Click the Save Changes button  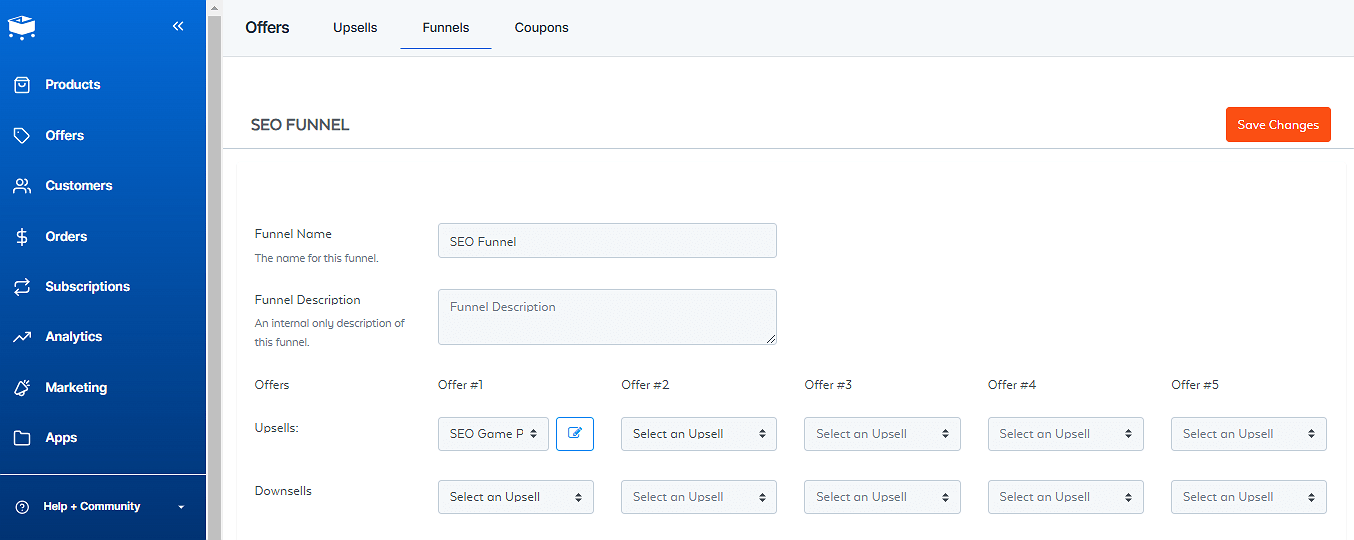tap(1278, 125)
